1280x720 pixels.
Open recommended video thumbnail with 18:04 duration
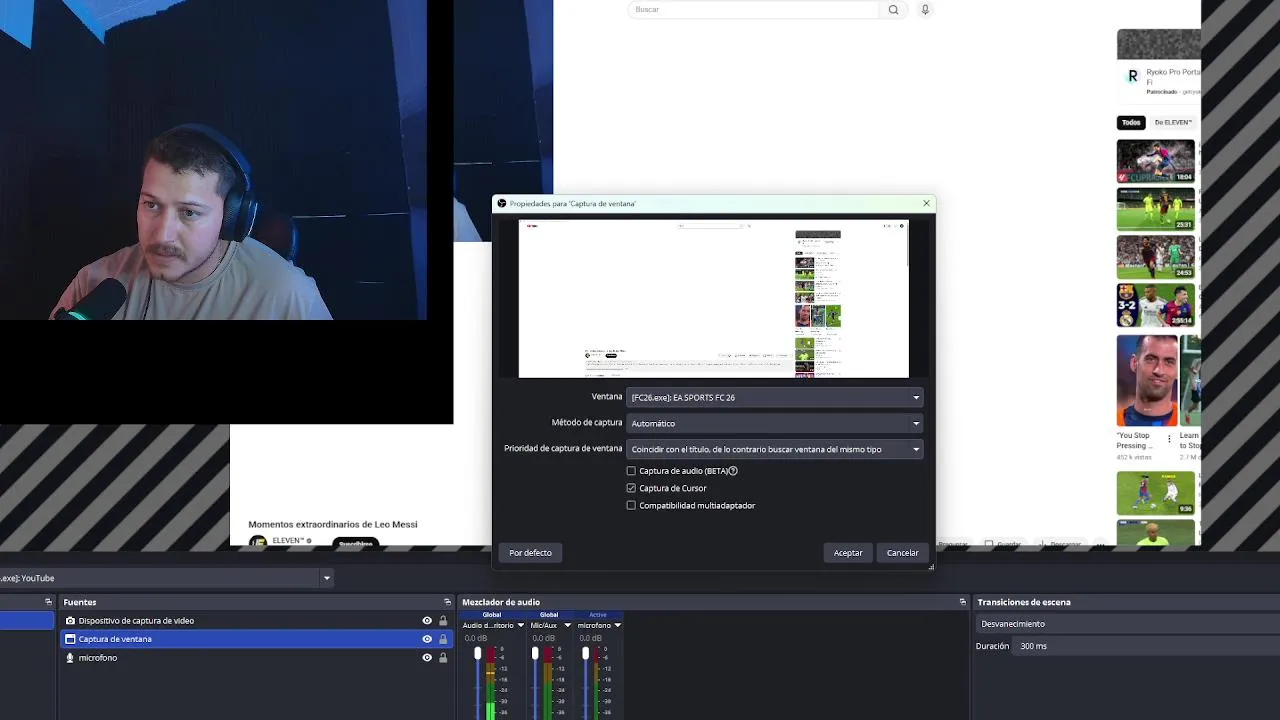[x=1155, y=162]
